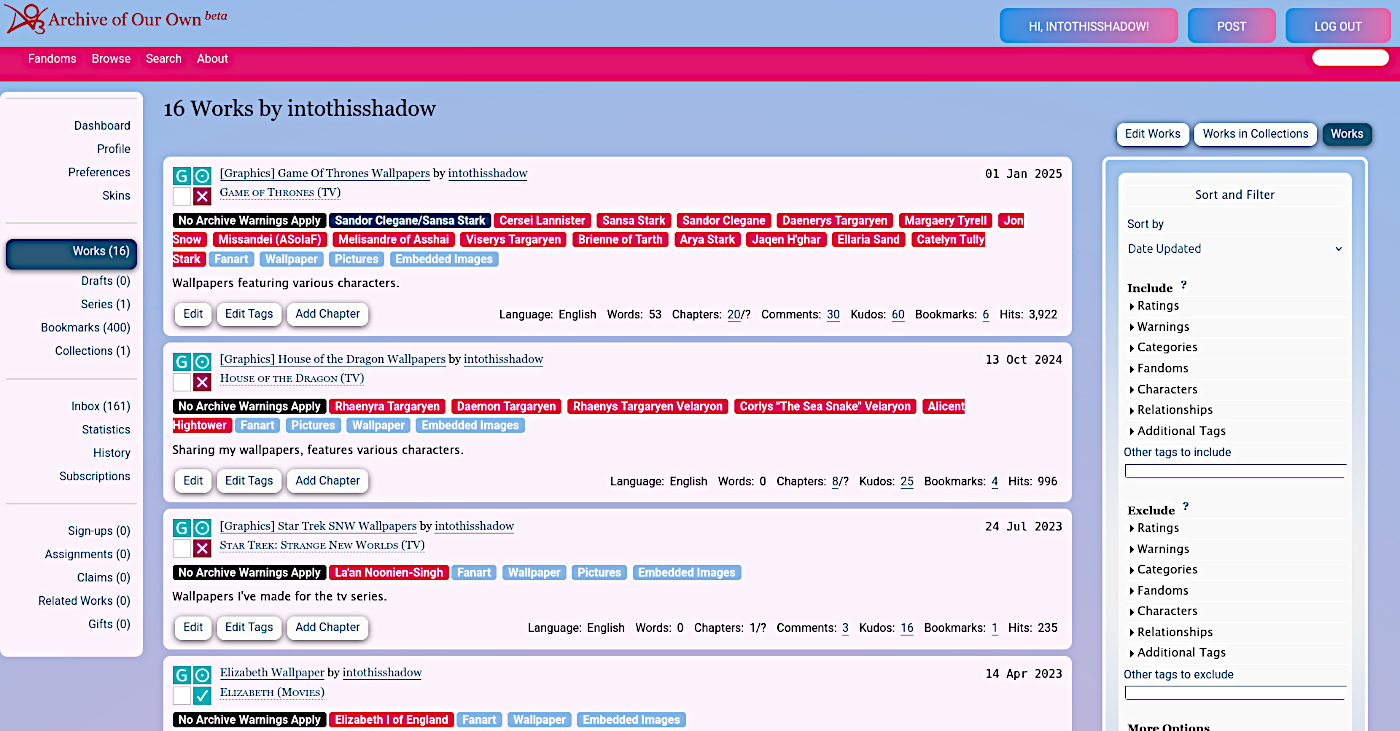Screen dimensions: 1400x731
Task: Click the rating icon on Star Trek SNW Wallpapers
Action: 180,528
